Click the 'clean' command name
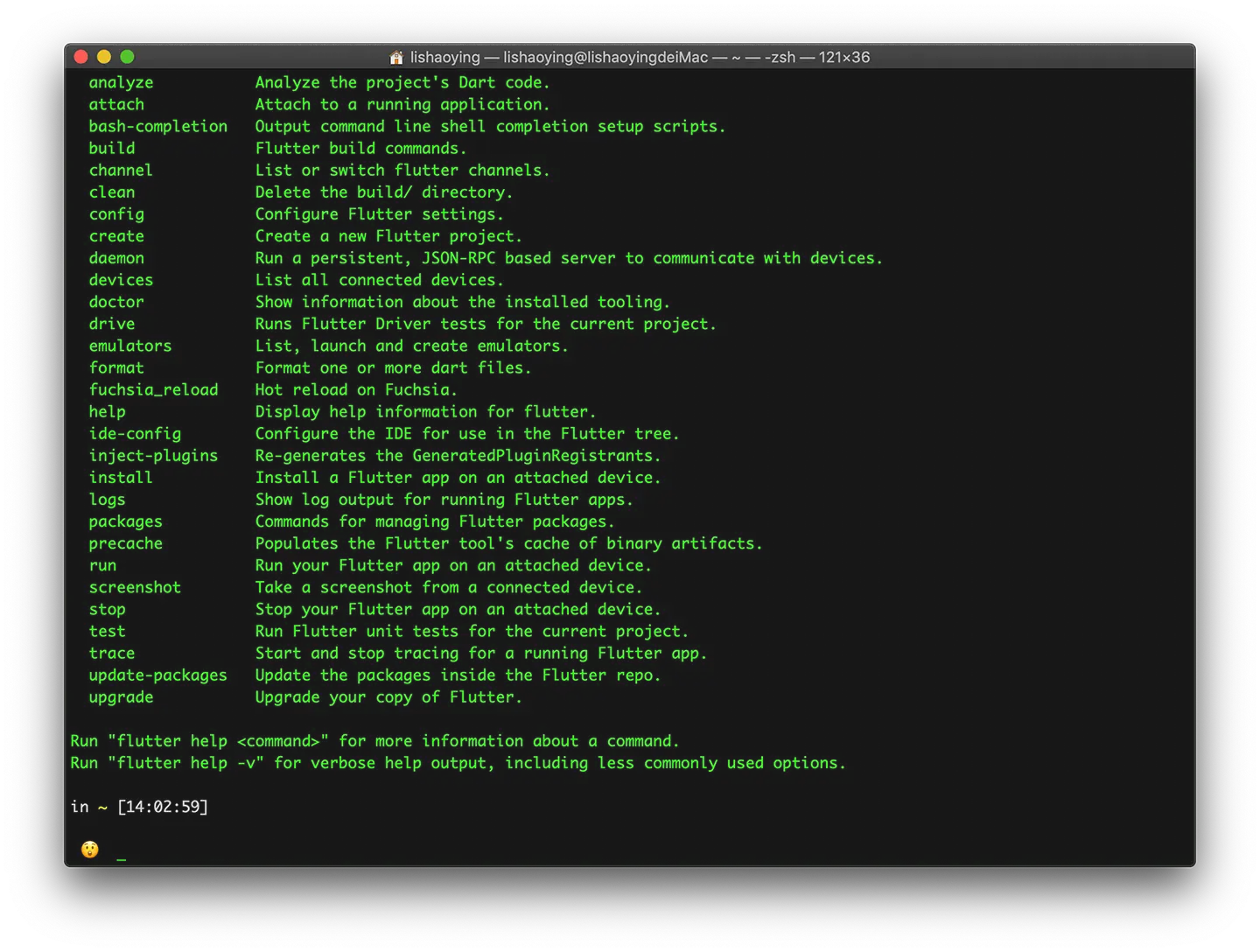Viewport: 1260px width, 952px height. 112,192
